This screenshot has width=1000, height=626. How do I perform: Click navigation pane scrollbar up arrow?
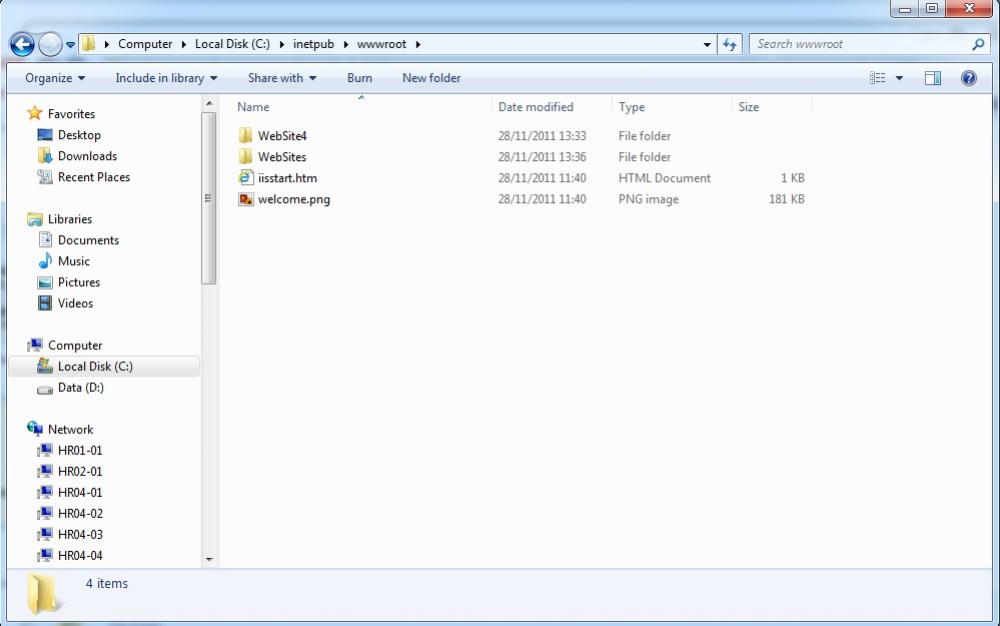(209, 103)
